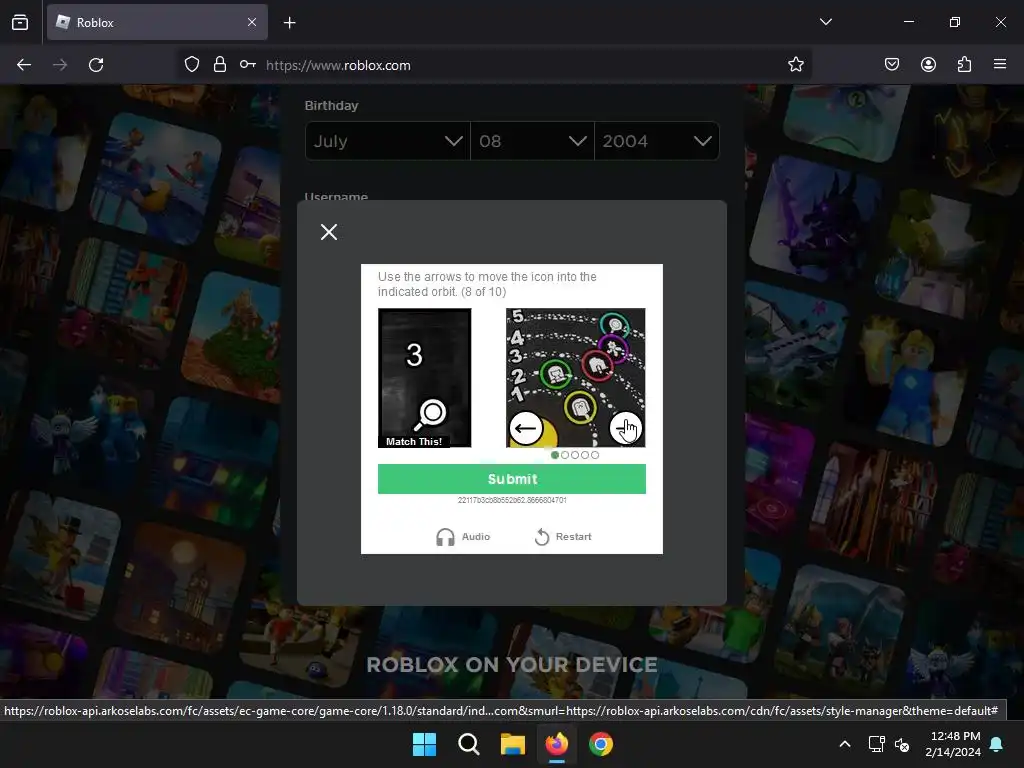Close the Roblox tab
The height and width of the screenshot is (768, 1024).
pos(252,22)
